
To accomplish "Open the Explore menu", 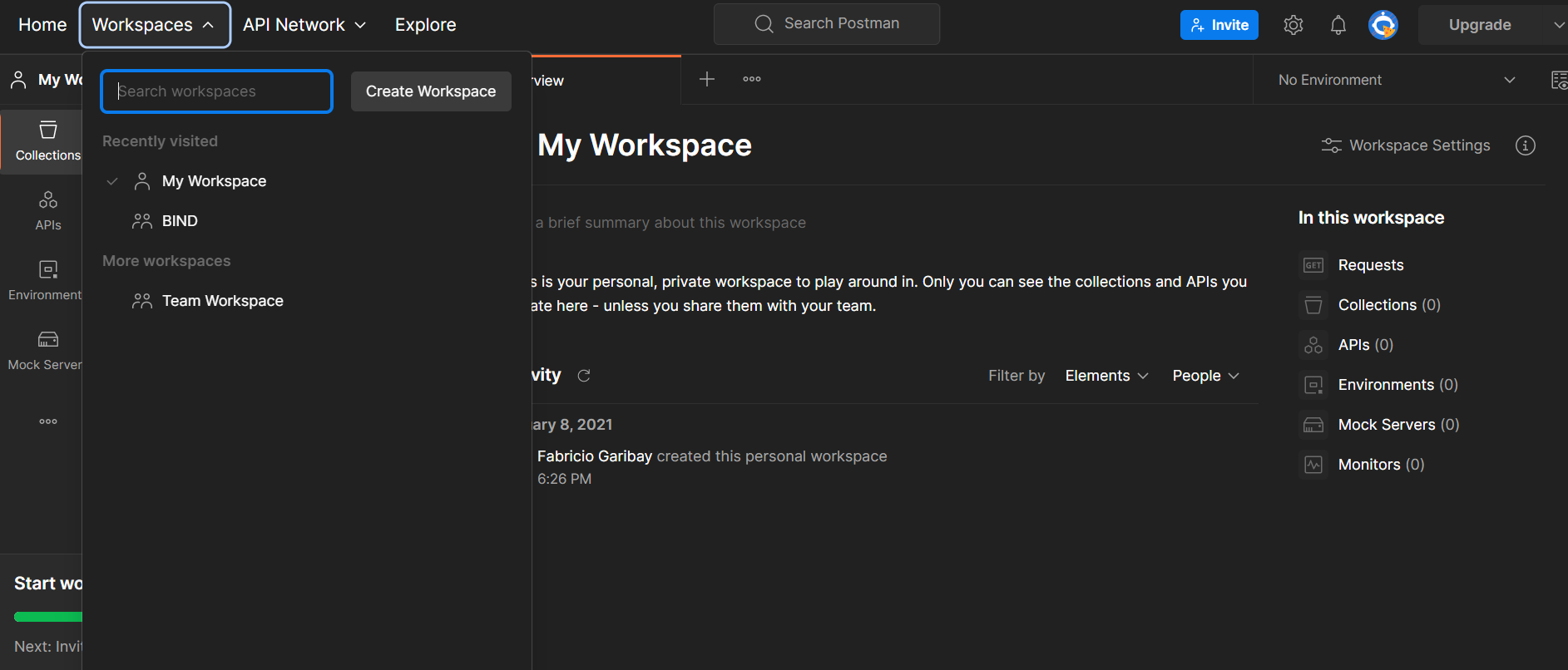I will coord(425,25).
